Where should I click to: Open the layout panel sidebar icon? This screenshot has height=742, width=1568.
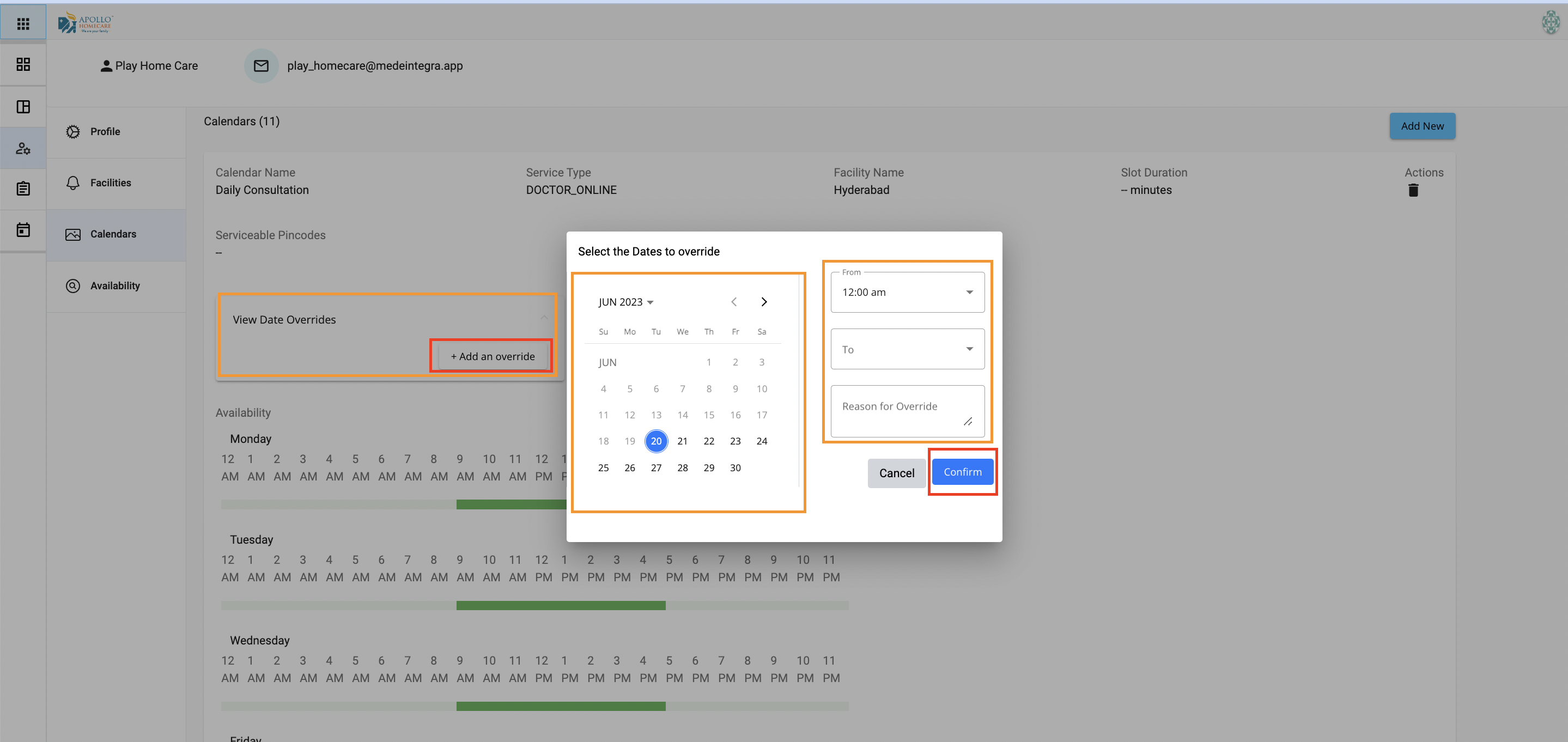point(23,107)
